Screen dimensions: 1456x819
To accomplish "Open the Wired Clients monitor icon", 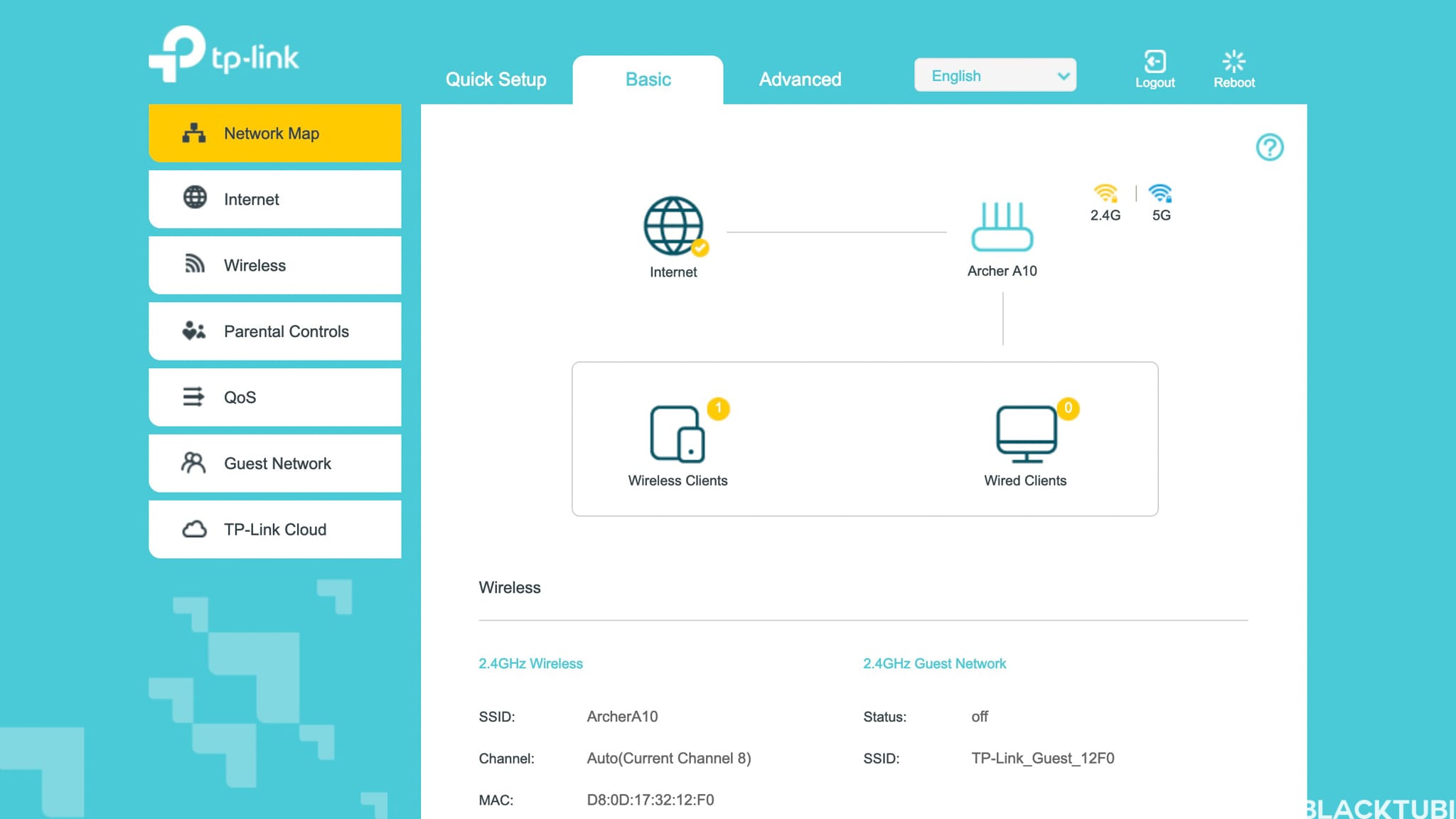I will (1026, 434).
